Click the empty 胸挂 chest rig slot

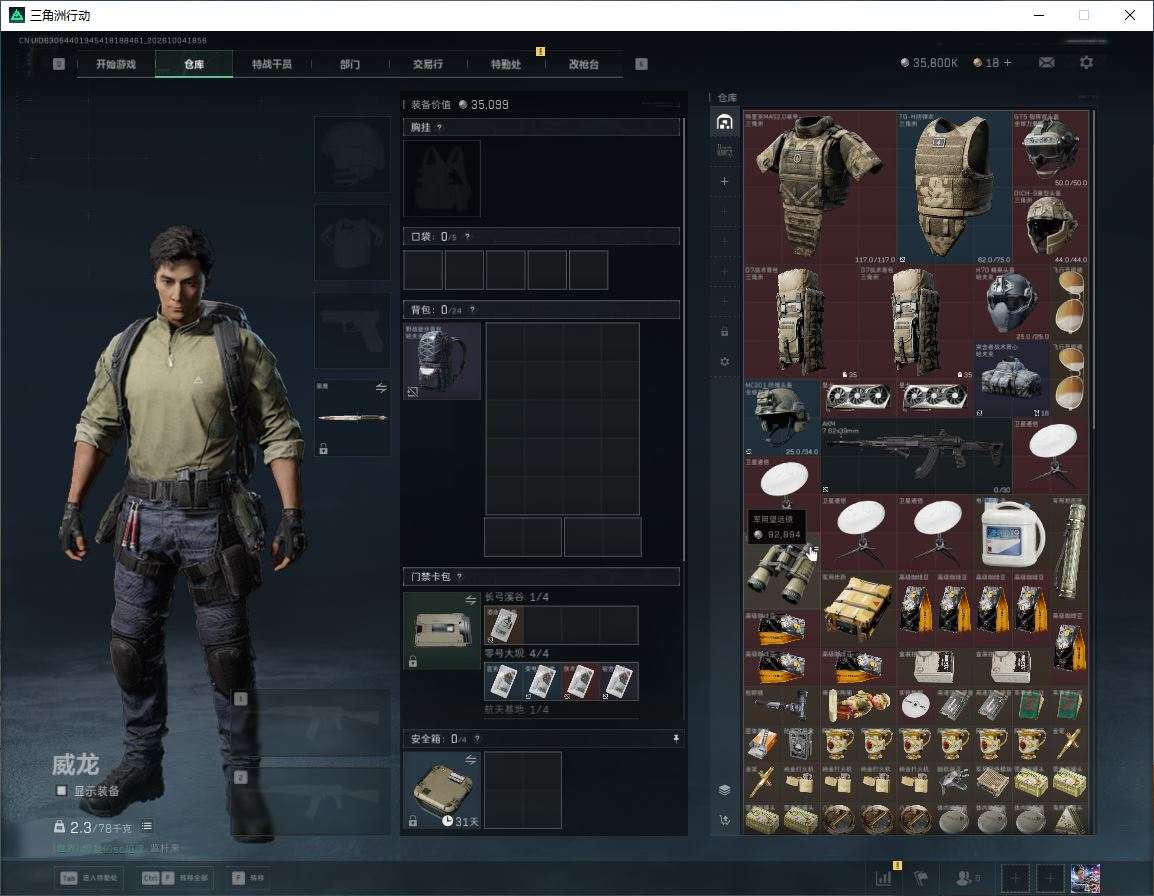(x=442, y=178)
